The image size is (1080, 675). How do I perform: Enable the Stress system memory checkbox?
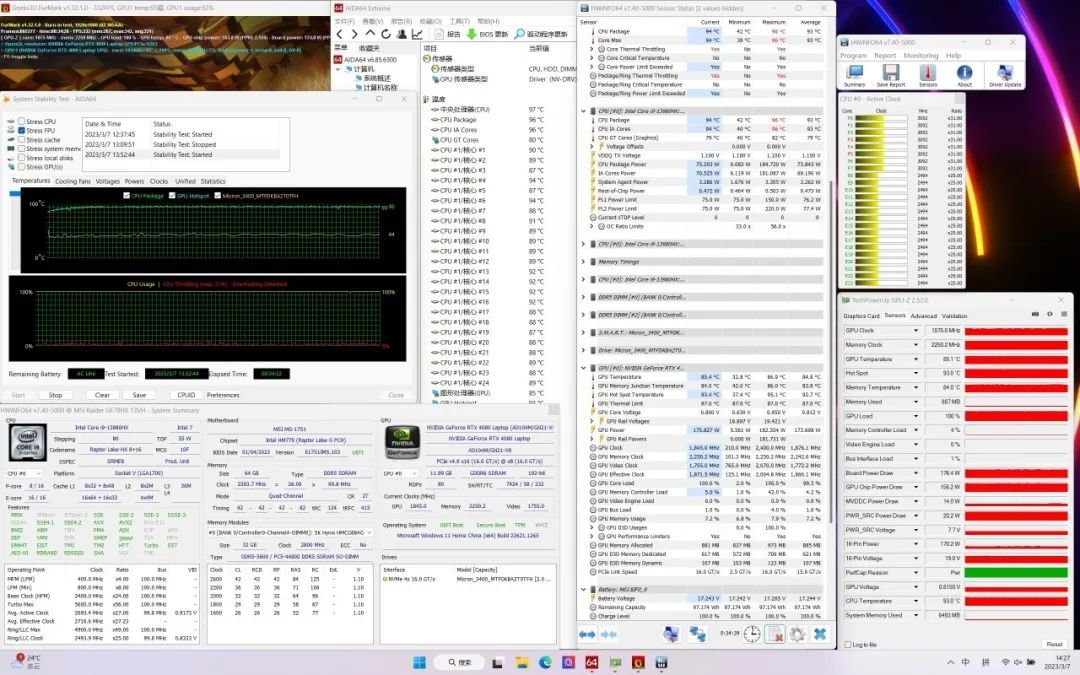21,148
